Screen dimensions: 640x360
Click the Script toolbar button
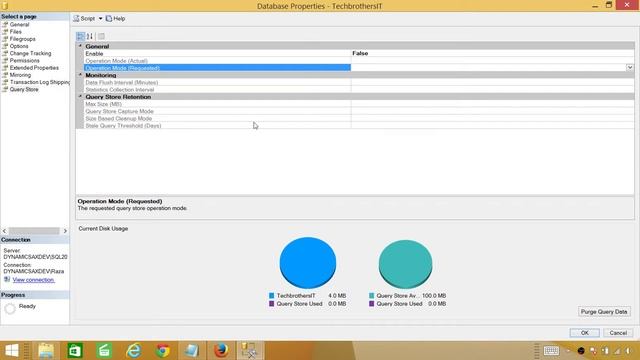(84, 18)
